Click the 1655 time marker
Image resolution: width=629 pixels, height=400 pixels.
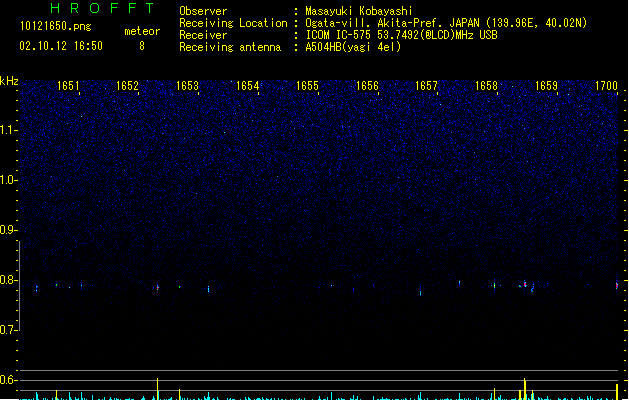[x=307, y=86]
